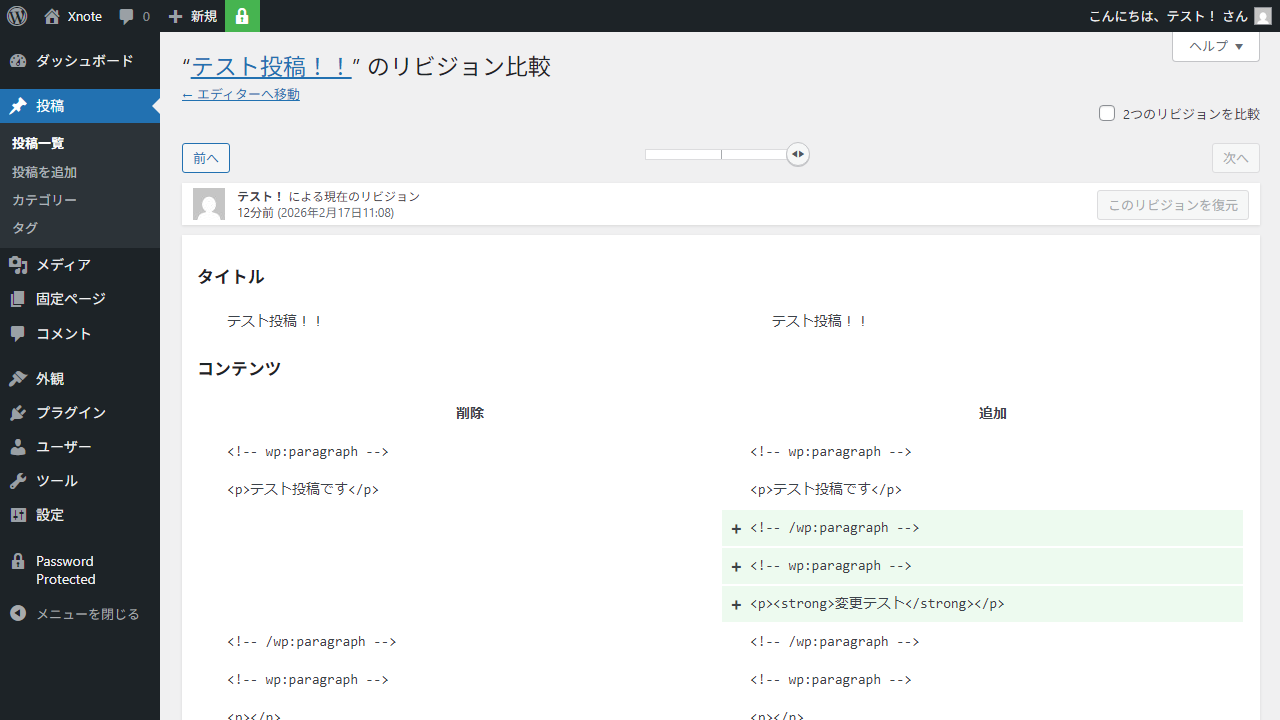Follow the エディターへ移動 link

click(x=240, y=94)
